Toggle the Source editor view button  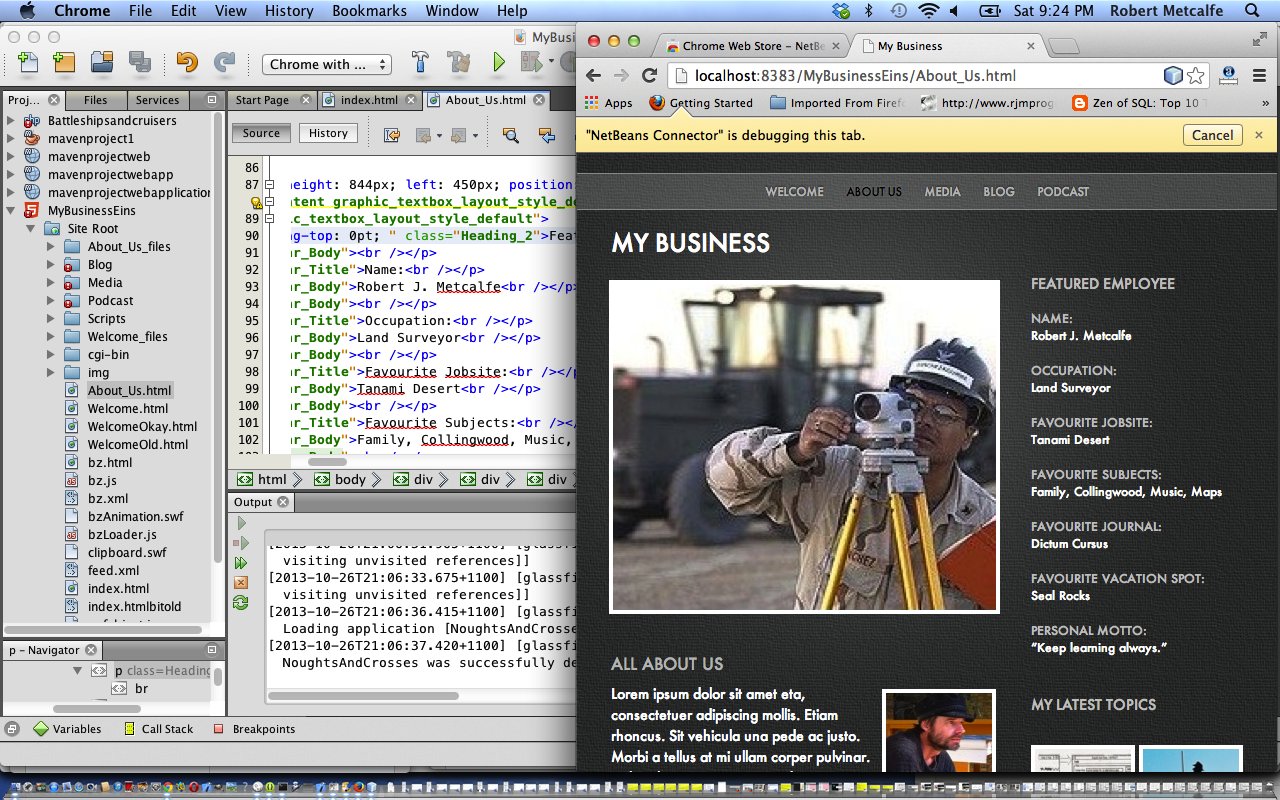[x=261, y=133]
